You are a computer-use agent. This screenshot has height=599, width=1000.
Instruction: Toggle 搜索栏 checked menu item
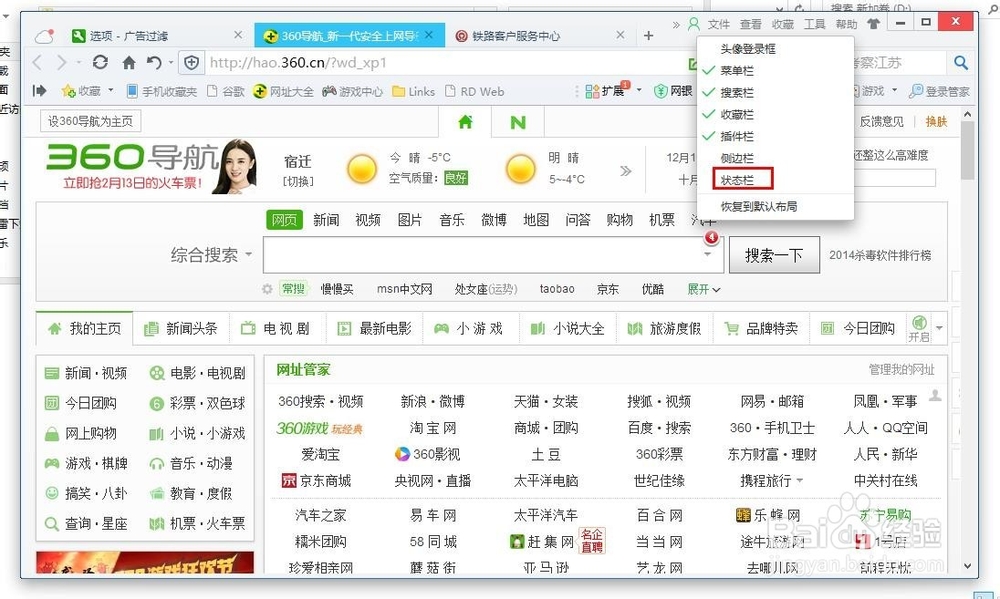coord(775,92)
